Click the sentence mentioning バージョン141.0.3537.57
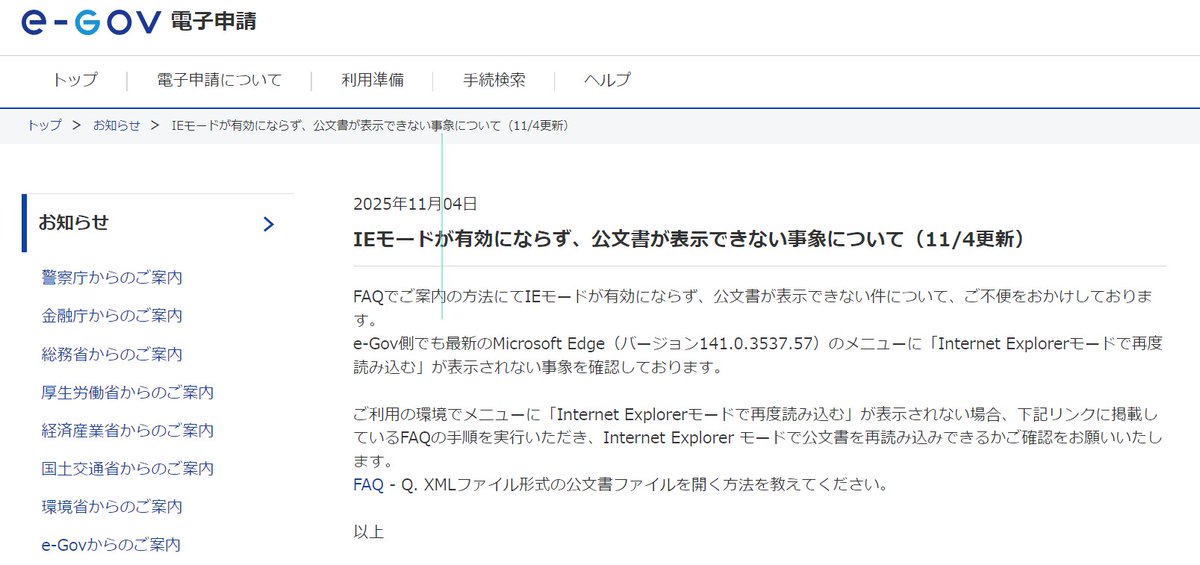The height and width of the screenshot is (565, 1200). pyautogui.click(x=758, y=355)
